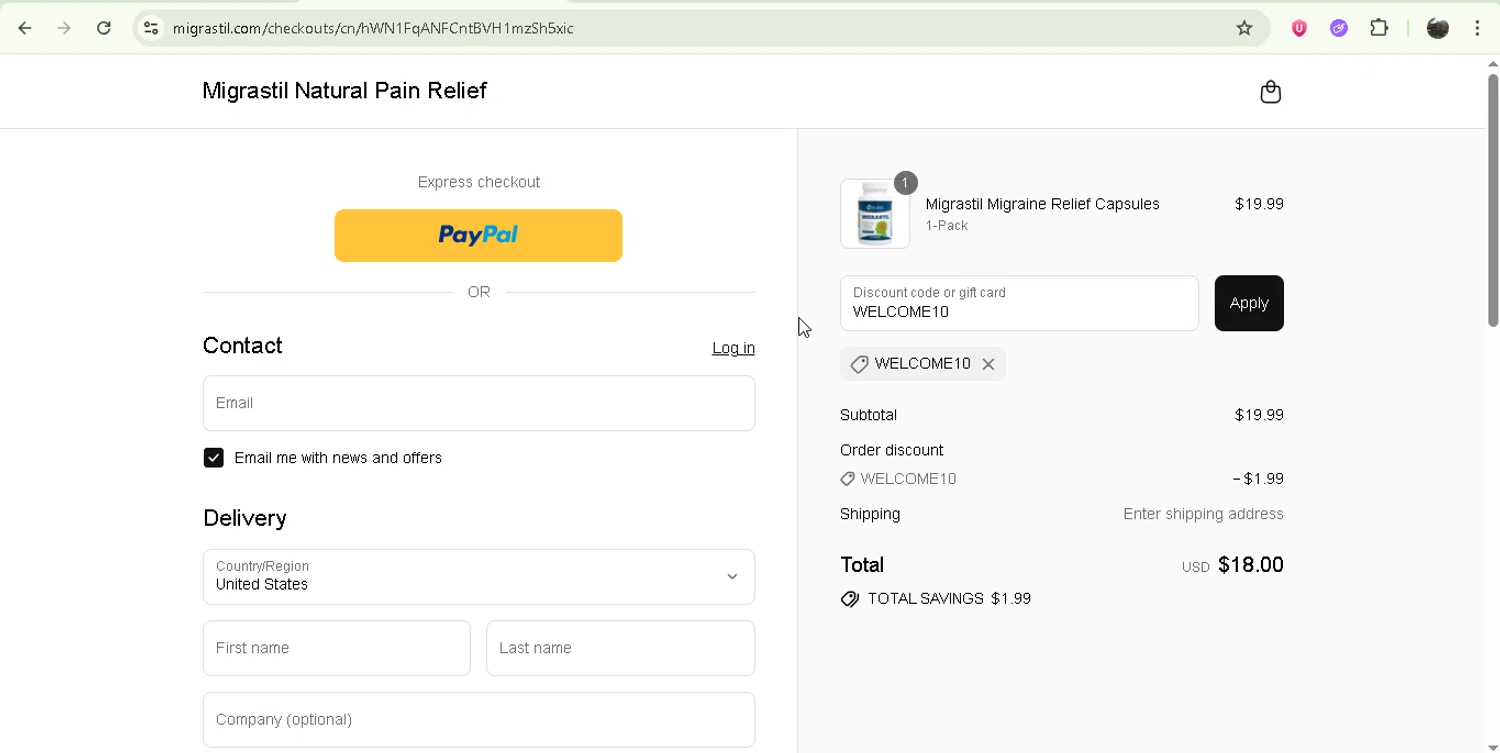This screenshot has width=1500, height=753.
Task: Apply the discount code
Action: 1249,303
